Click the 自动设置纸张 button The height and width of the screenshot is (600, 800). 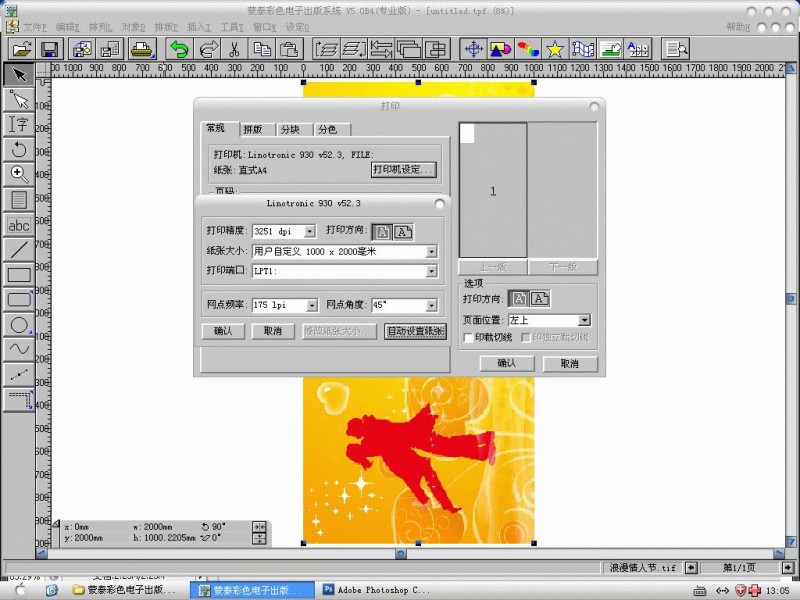tap(414, 331)
